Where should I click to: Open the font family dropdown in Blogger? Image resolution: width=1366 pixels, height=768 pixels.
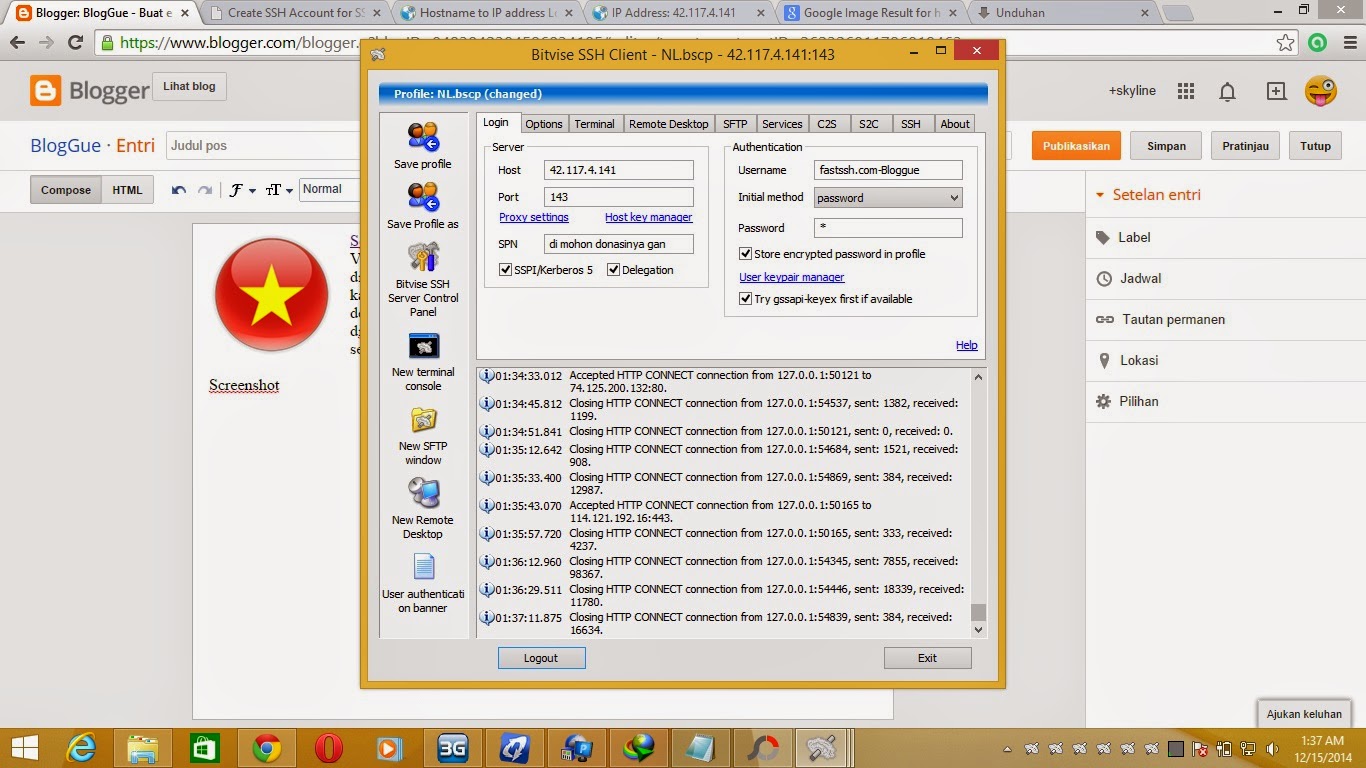[x=243, y=190]
